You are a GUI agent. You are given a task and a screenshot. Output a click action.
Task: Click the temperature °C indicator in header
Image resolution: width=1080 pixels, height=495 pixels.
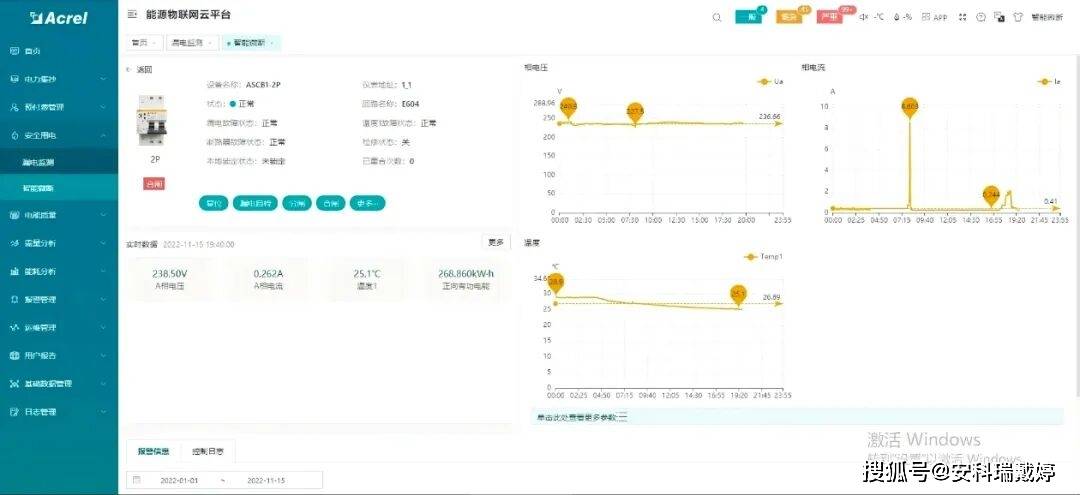(x=879, y=17)
